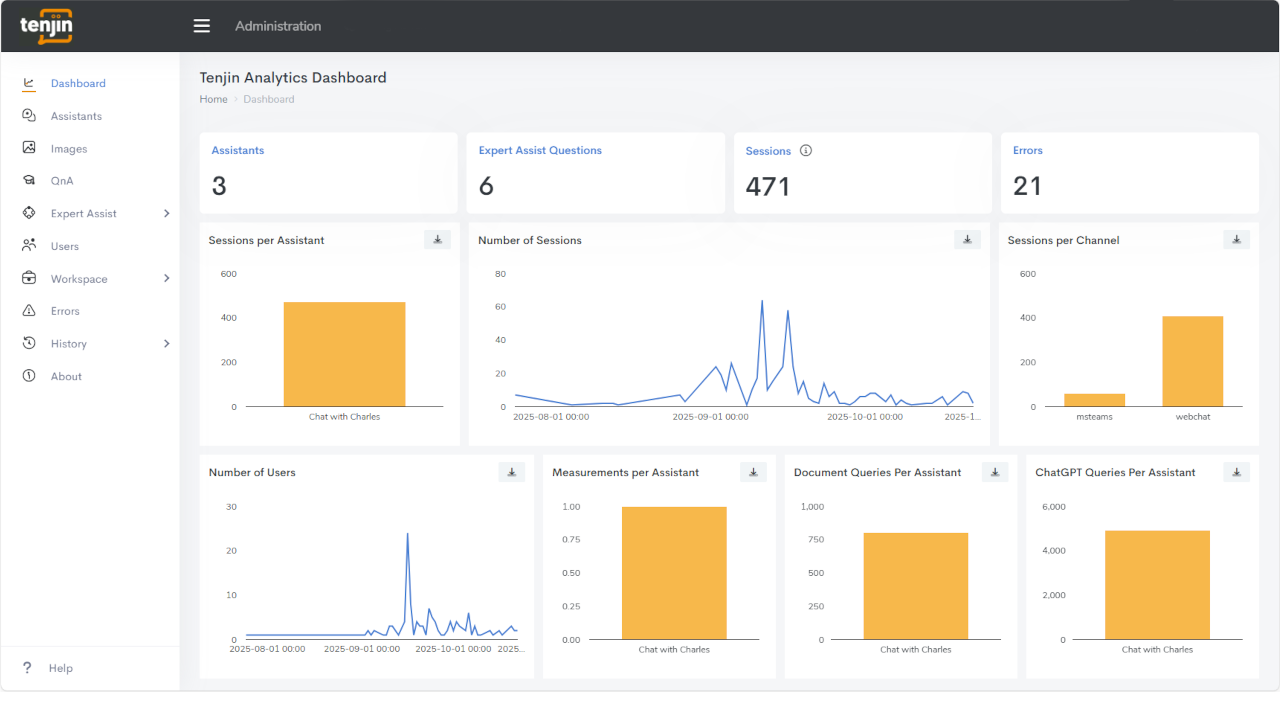Screen dimensions: 1280x720
Task: Toggle the hamburger menu in header
Action: click(x=202, y=26)
